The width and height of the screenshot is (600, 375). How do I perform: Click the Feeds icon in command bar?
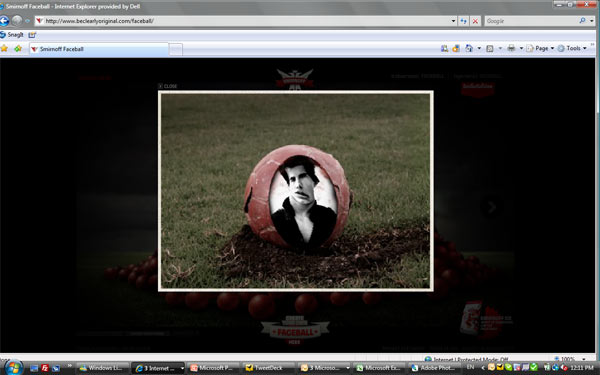490,48
